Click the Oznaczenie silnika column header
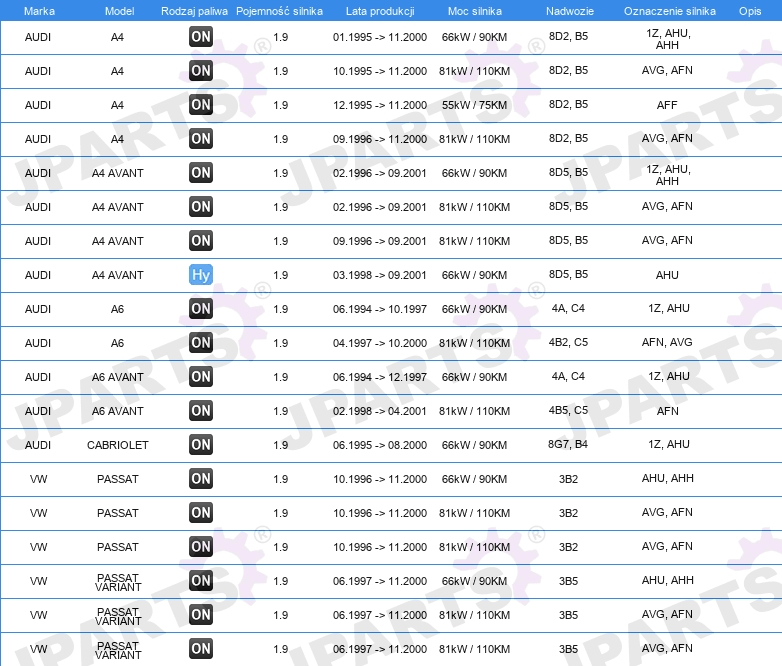Image resolution: width=782 pixels, height=666 pixels. pyautogui.click(x=669, y=11)
